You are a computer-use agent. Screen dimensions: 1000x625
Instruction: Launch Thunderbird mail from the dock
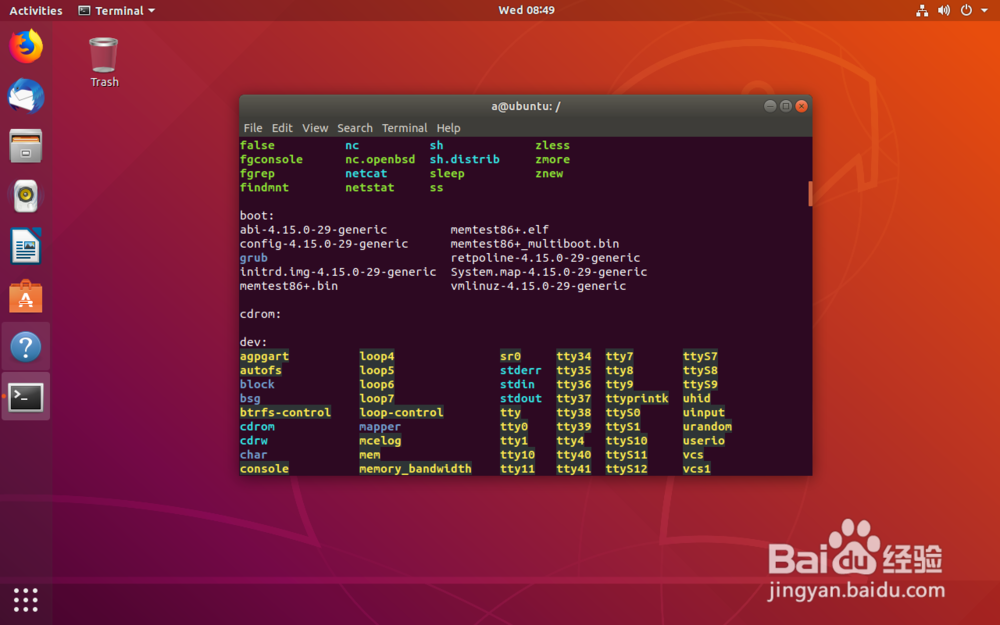[x=26, y=96]
